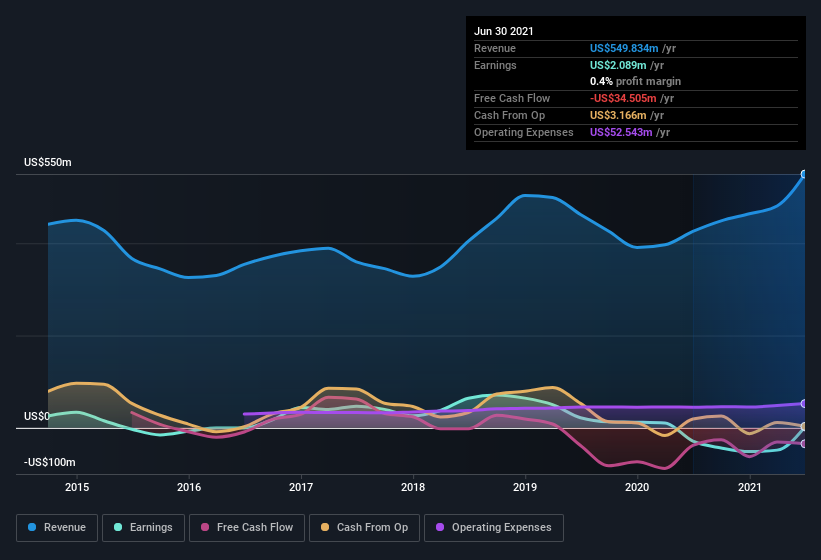The image size is (821, 560).
Task: Select the 2019 x-axis label
Action: 525,487
